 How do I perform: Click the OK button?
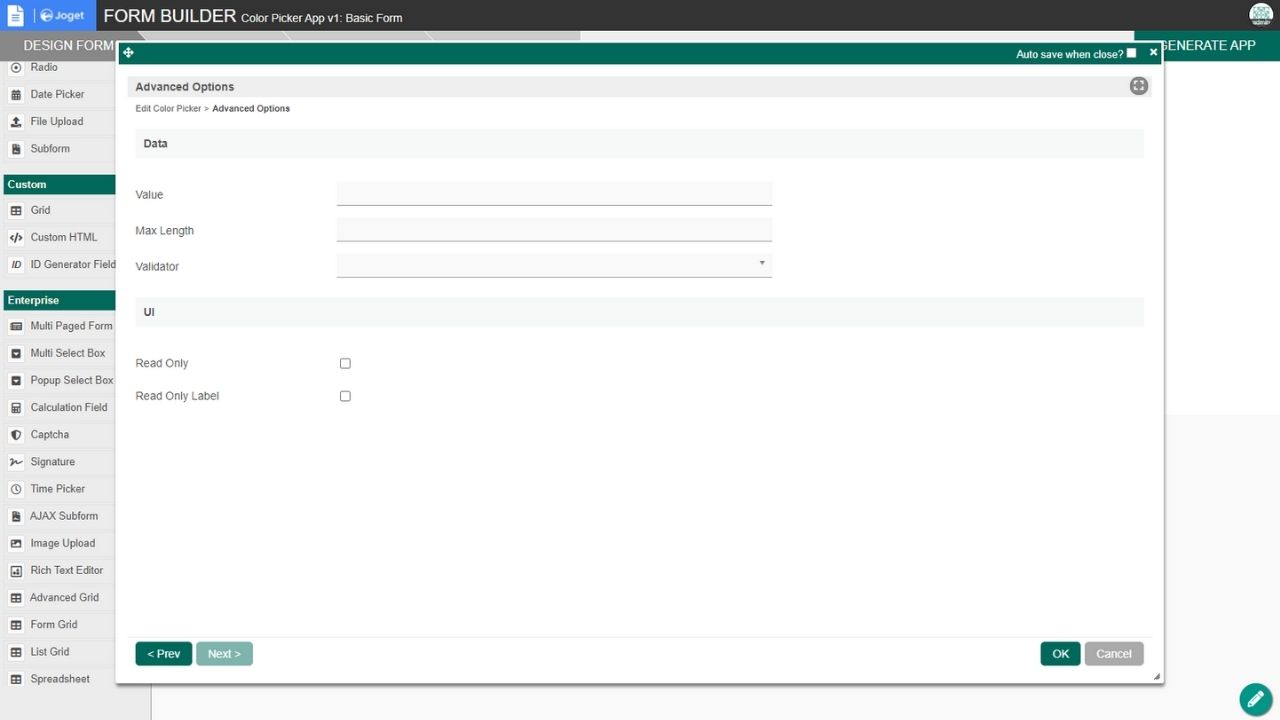(1060, 654)
